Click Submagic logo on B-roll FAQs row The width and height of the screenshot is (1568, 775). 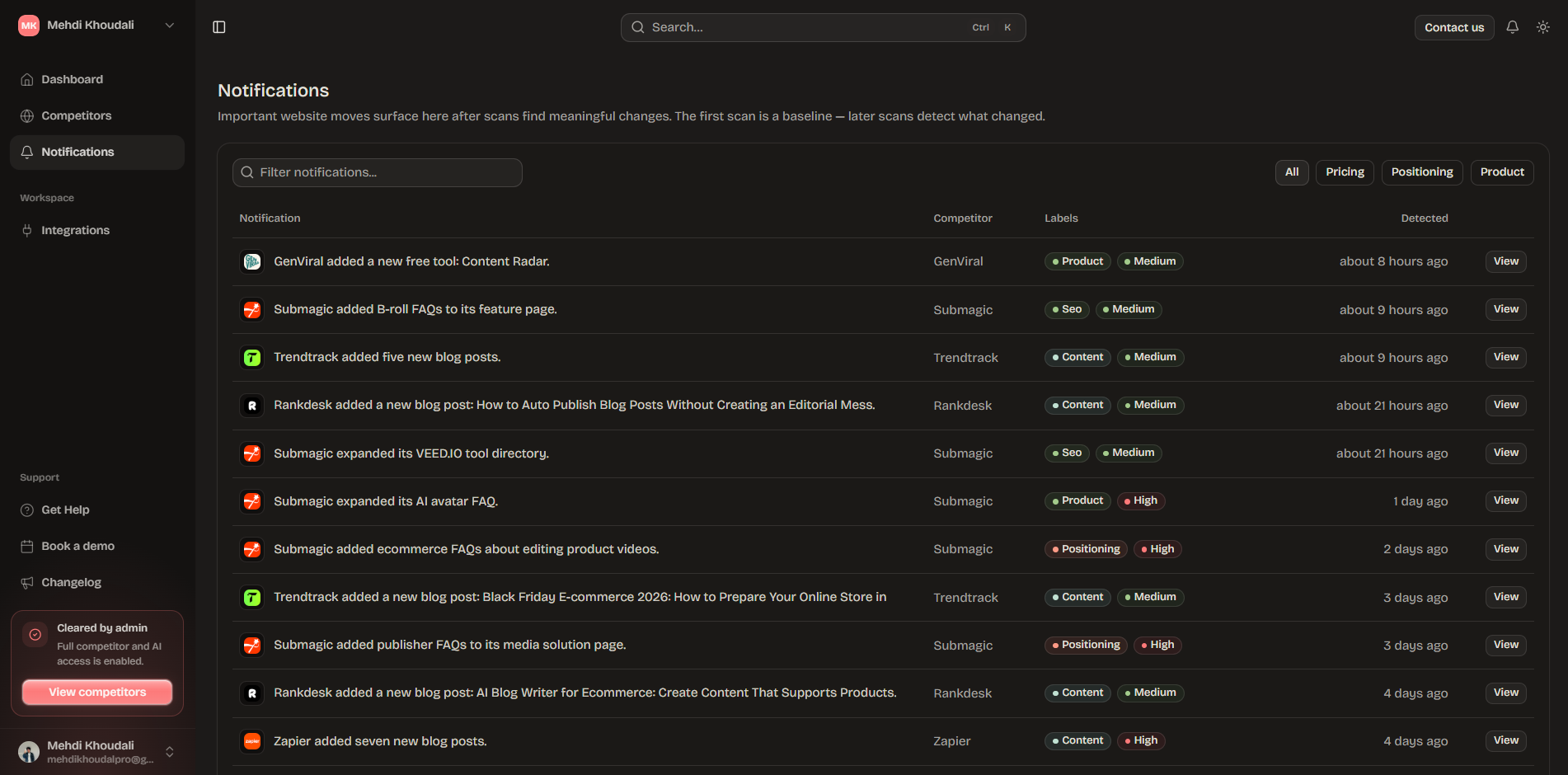(252, 310)
